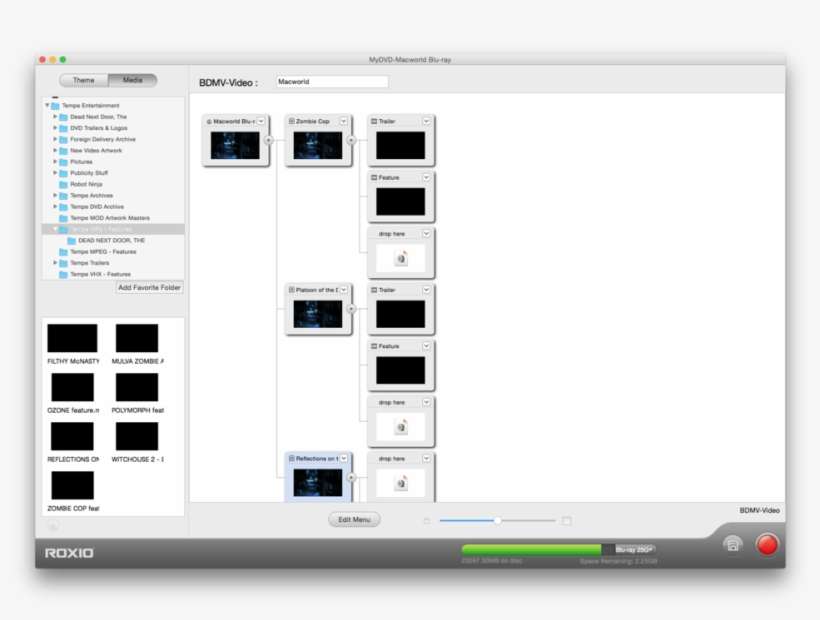Click the large thumbnail icon right of the zoom slider
This screenshot has width=820, height=620.
coord(566,520)
